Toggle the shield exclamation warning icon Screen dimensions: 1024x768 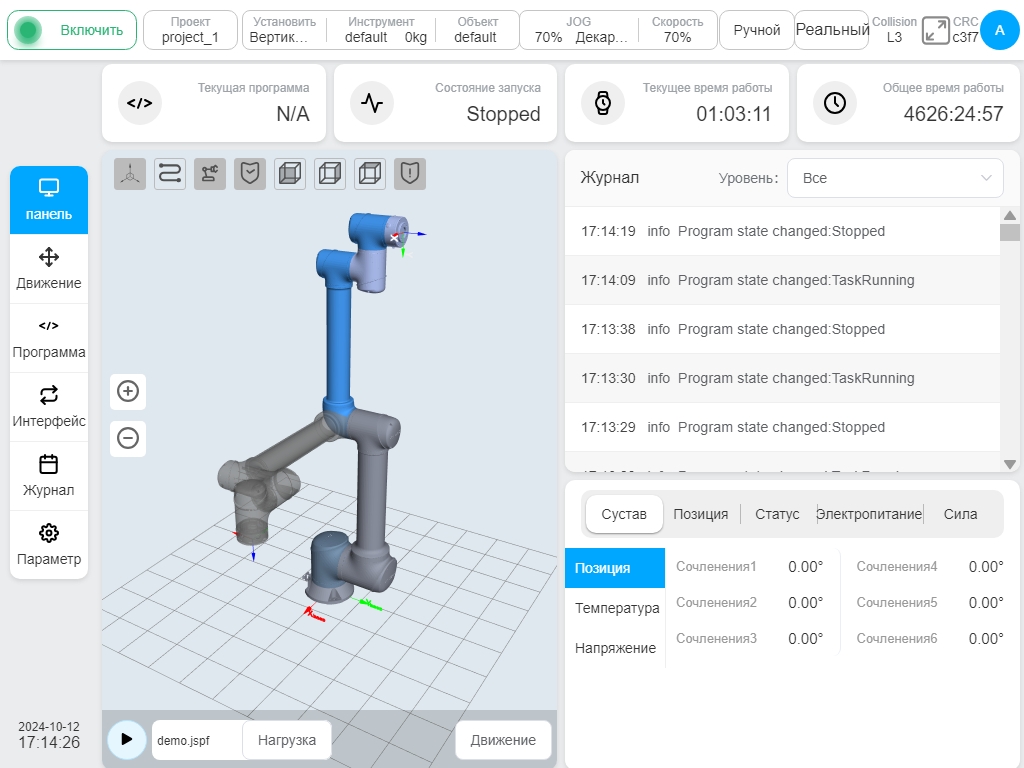(x=410, y=174)
